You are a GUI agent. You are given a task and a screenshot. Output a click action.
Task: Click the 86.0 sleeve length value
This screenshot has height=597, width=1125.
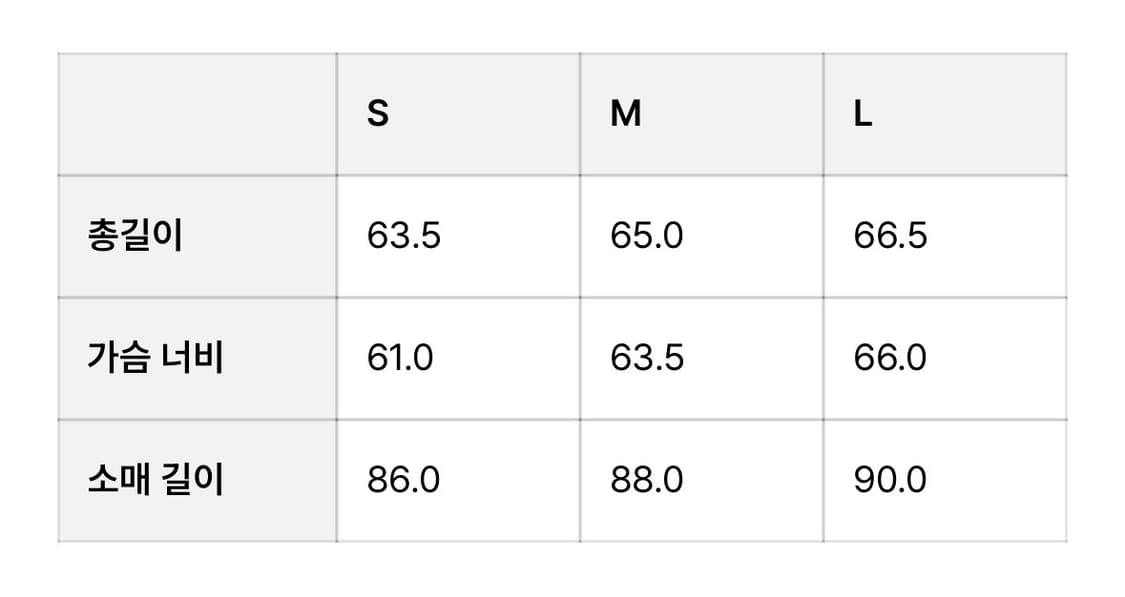click(403, 480)
